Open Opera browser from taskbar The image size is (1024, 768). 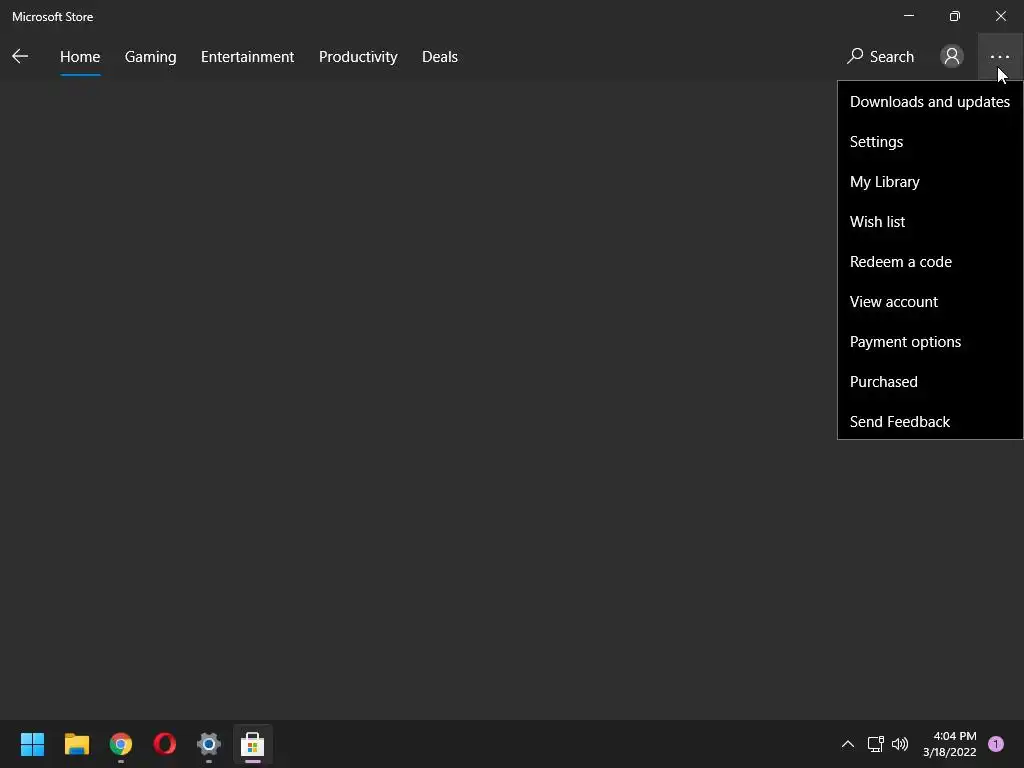tap(165, 744)
